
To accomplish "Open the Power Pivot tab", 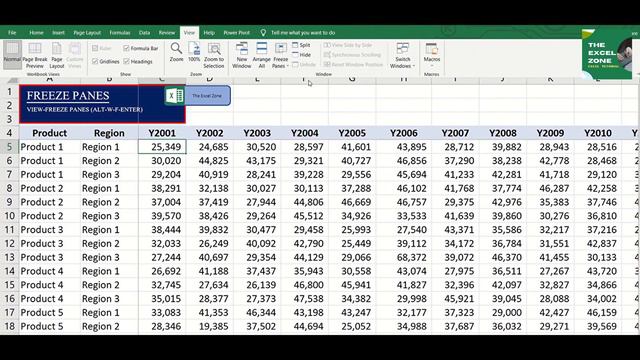I will (x=236, y=33).
